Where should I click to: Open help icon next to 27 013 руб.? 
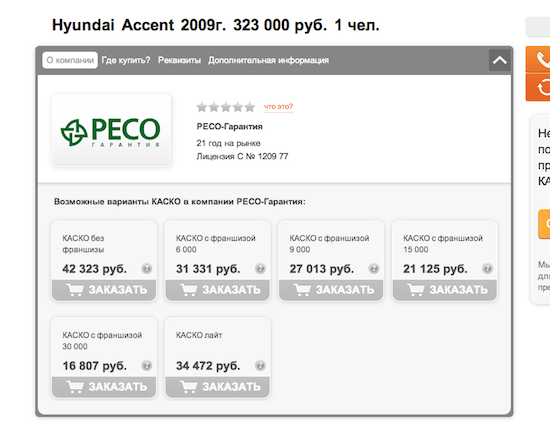pos(374,269)
